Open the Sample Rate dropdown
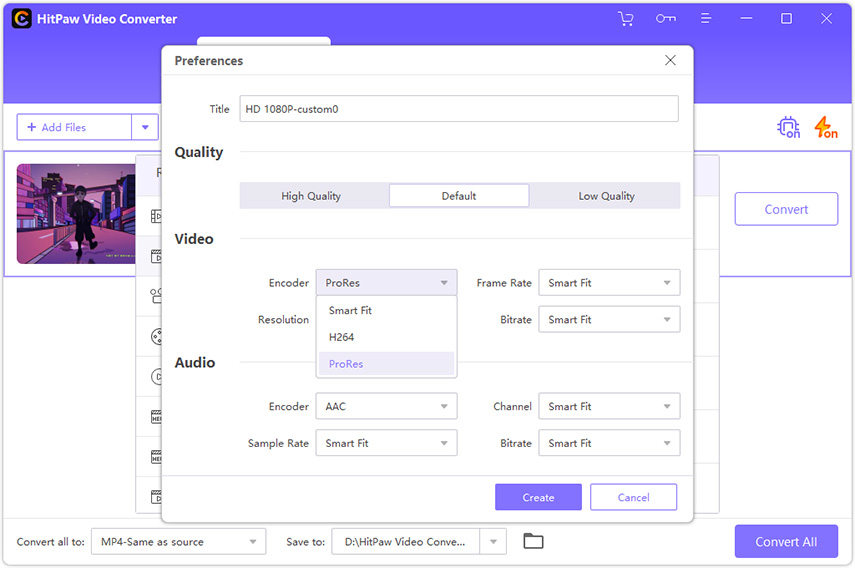Screen dimensions: 855x568 click(386, 443)
